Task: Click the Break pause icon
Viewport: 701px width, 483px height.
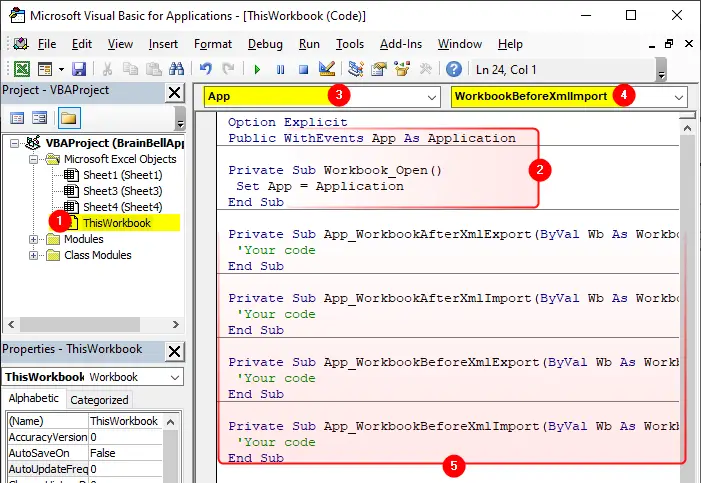Action: tap(280, 69)
